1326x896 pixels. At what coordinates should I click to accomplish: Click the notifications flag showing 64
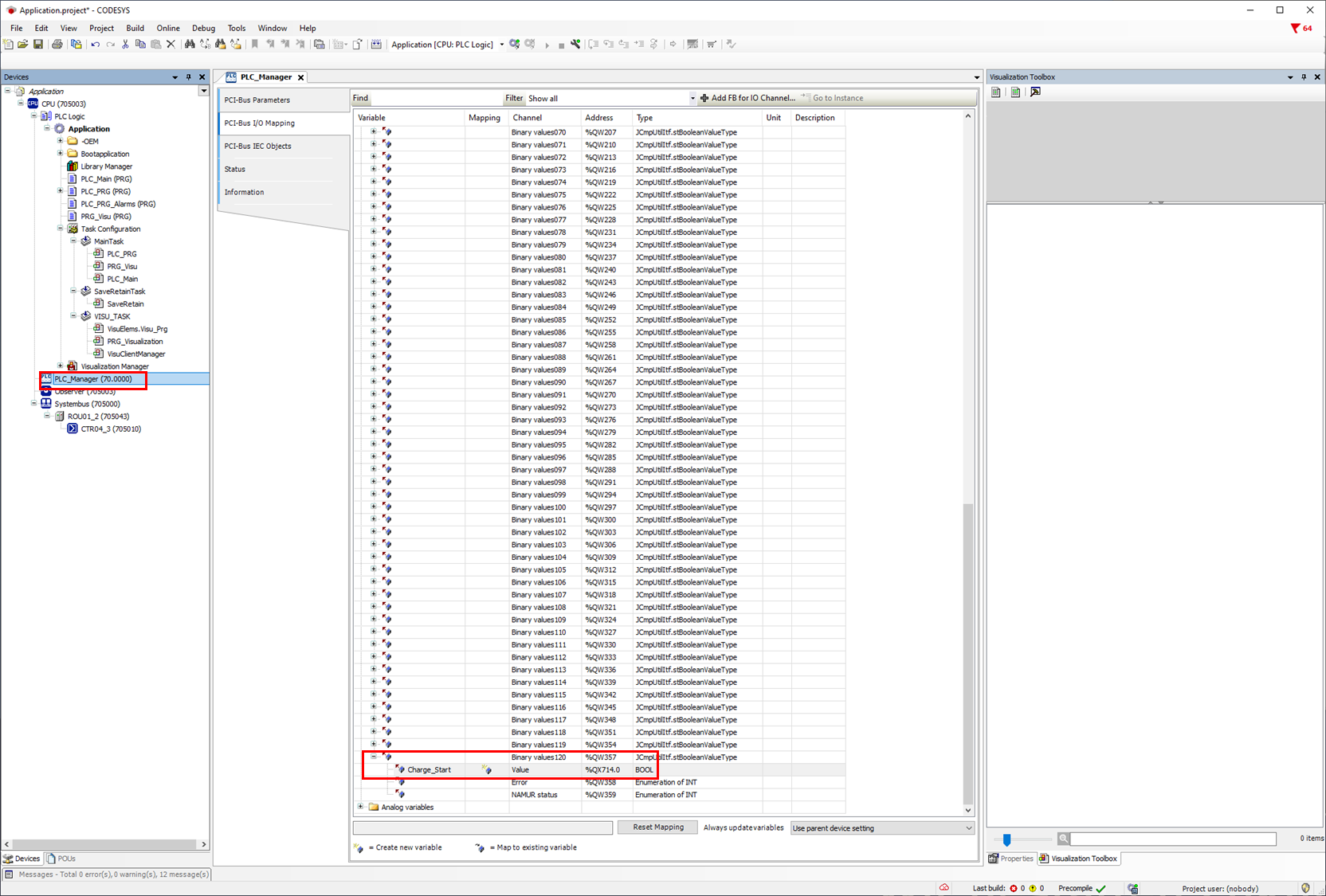coord(1300,28)
